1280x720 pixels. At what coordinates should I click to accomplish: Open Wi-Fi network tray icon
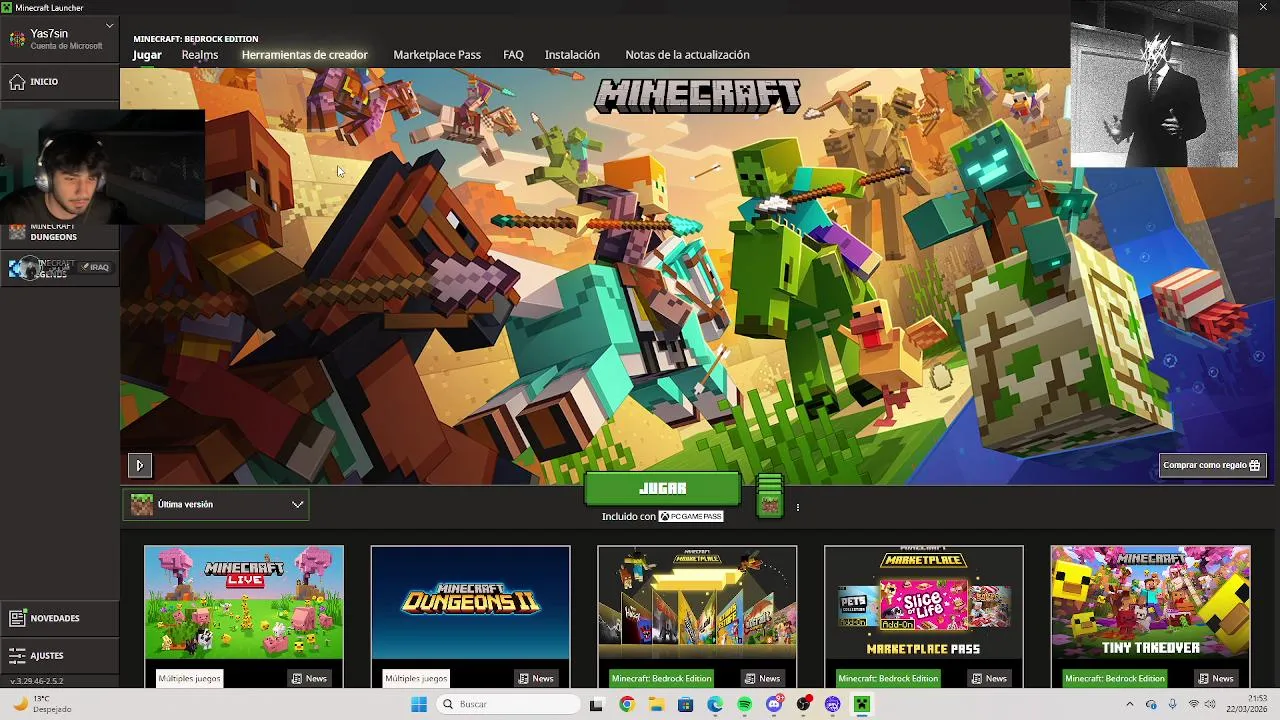tap(1193, 704)
